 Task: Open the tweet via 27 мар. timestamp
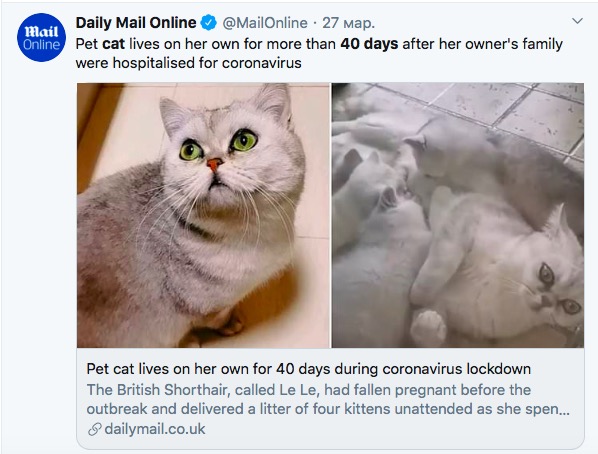(348, 23)
